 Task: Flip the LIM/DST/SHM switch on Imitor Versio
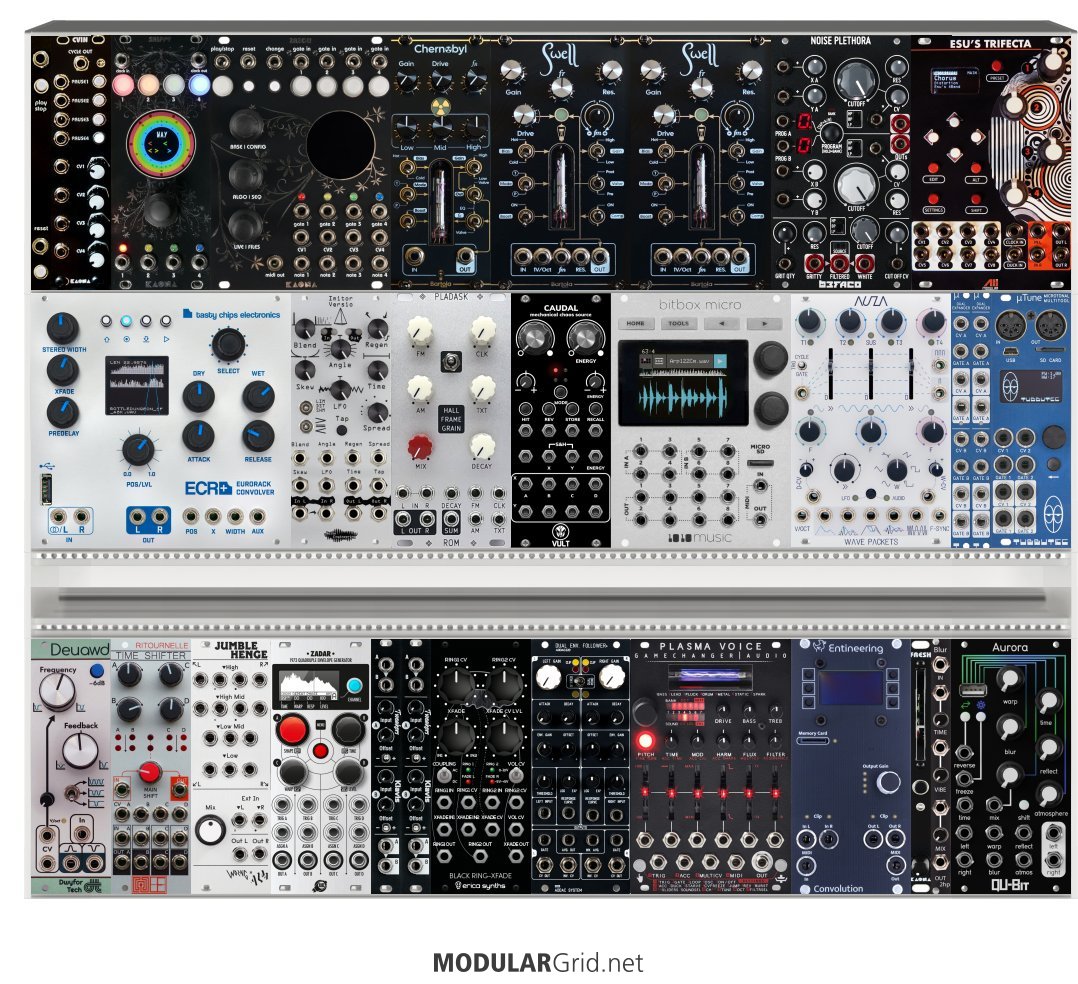click(x=305, y=407)
